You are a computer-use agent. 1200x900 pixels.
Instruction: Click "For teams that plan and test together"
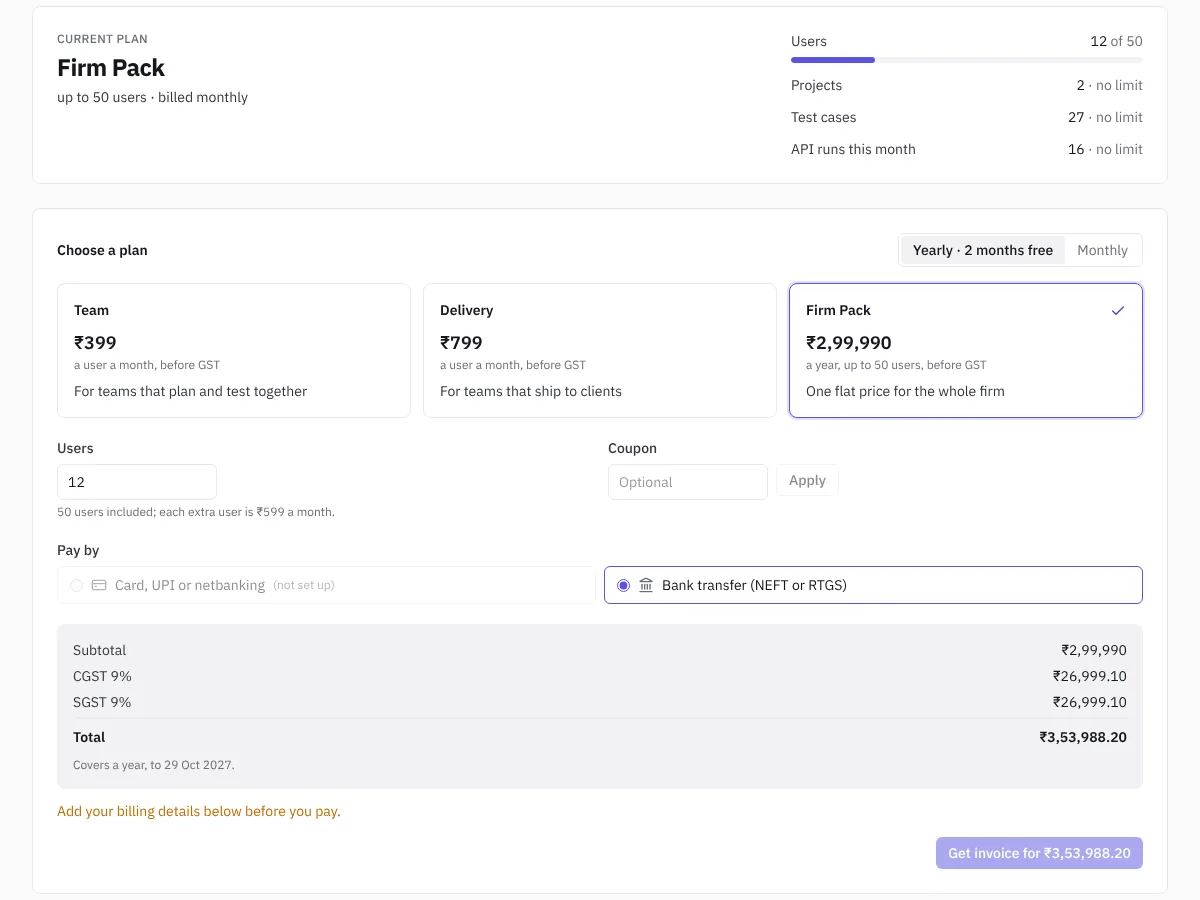[190, 391]
